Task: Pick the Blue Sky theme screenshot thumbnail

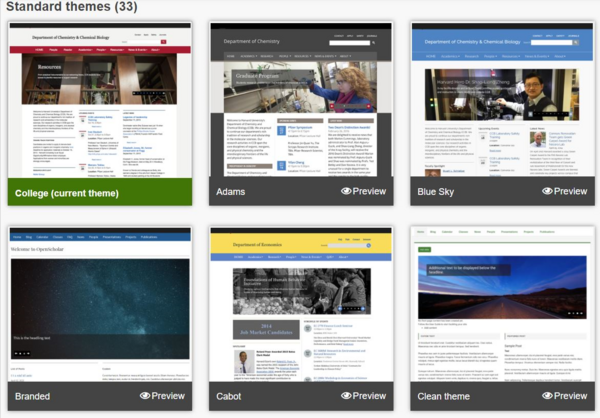Action: tap(502, 100)
